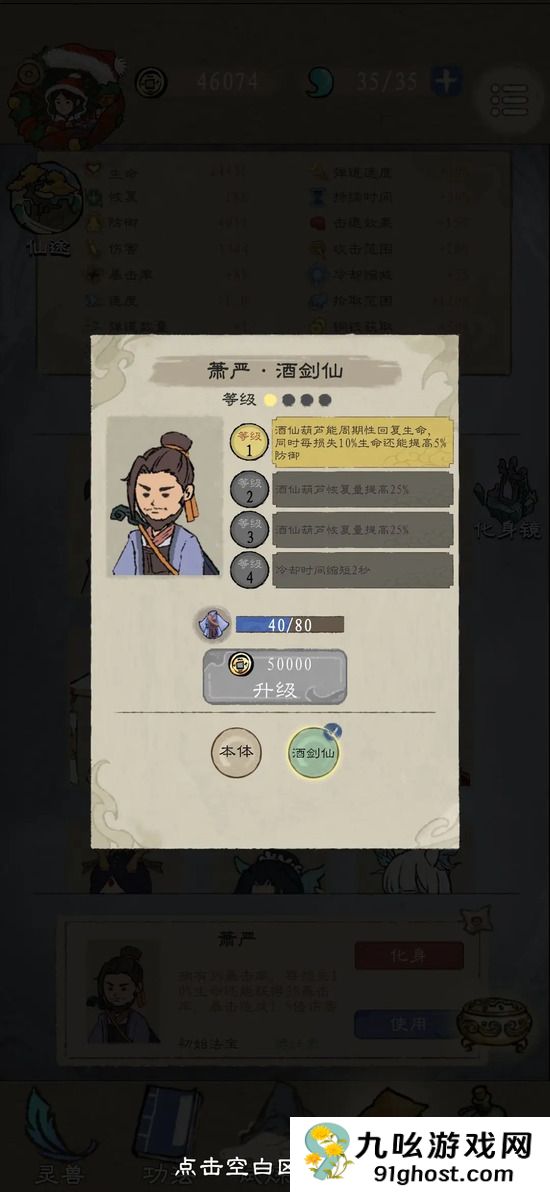This screenshot has width=550, height=1192.
Task: Click the red 化身 button
Action: click(x=409, y=956)
